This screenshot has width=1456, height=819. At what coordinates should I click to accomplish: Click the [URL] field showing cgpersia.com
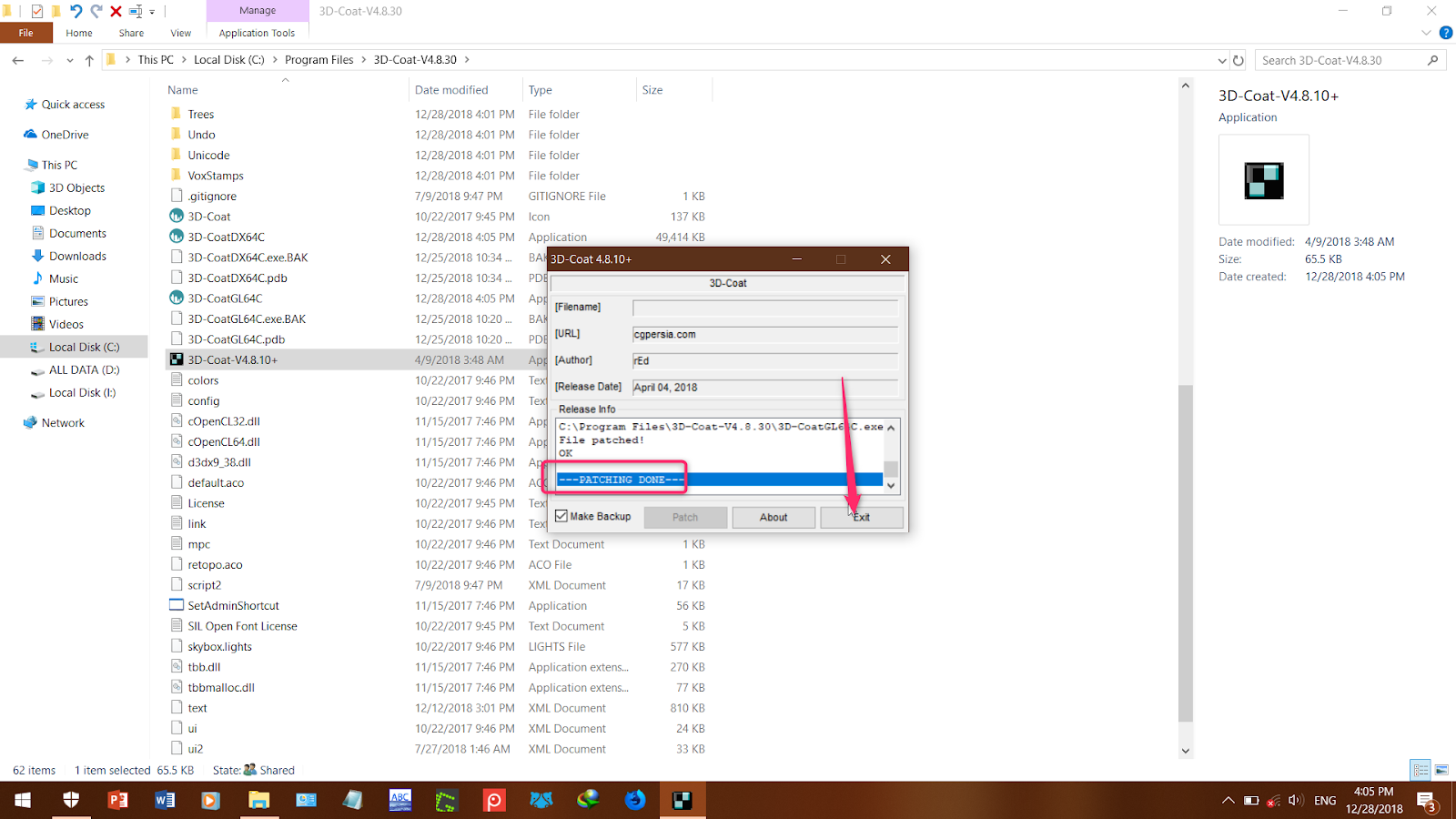(x=765, y=334)
